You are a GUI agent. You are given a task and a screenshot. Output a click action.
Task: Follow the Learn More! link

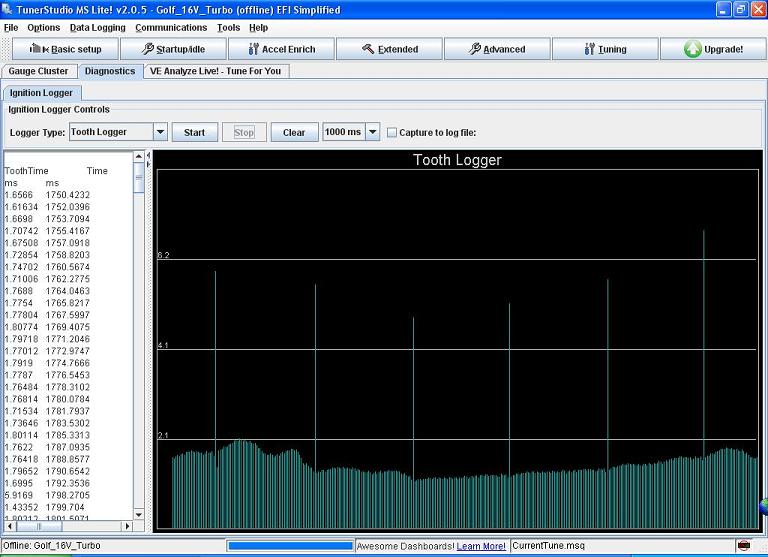tap(481, 546)
